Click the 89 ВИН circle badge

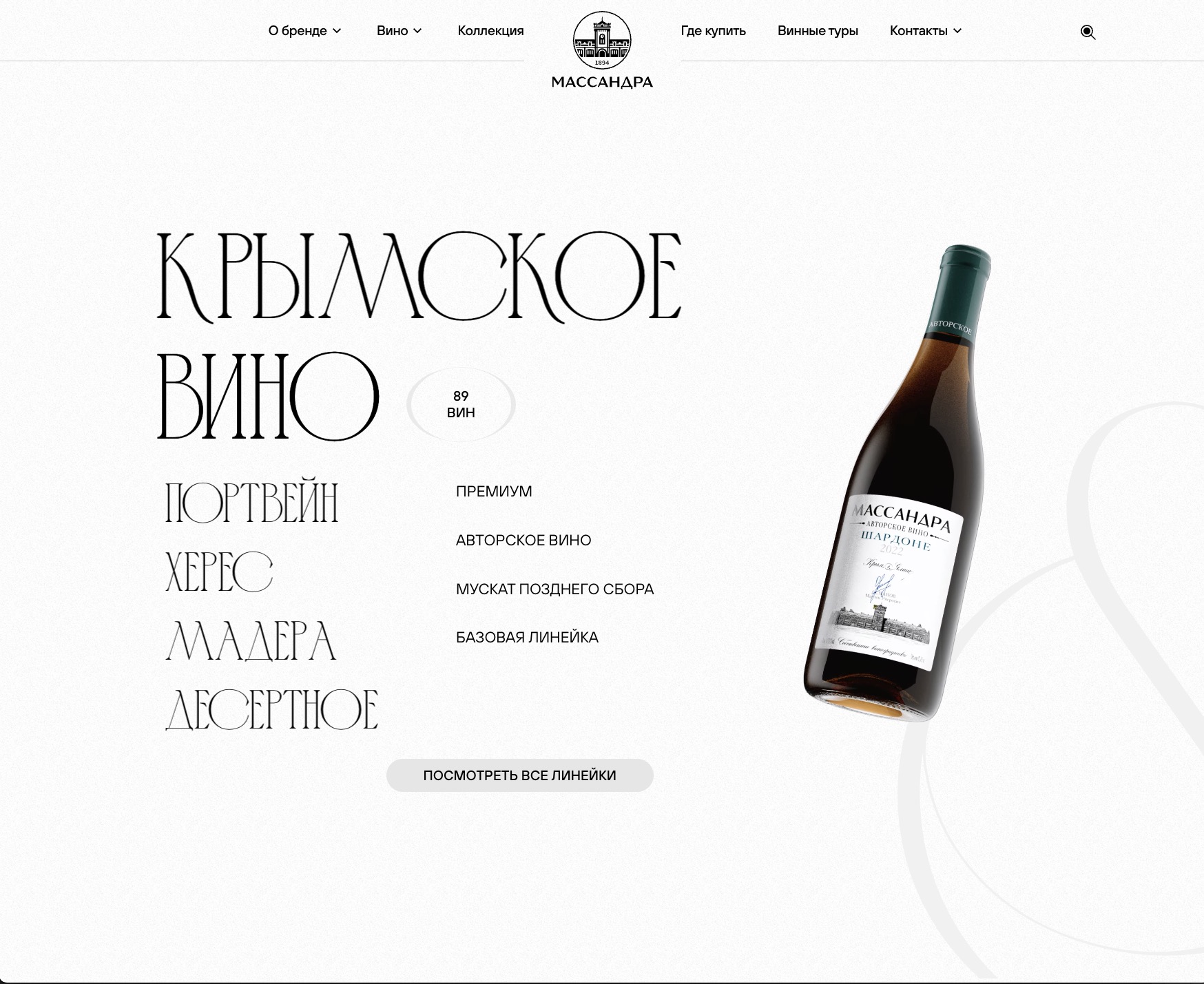461,404
